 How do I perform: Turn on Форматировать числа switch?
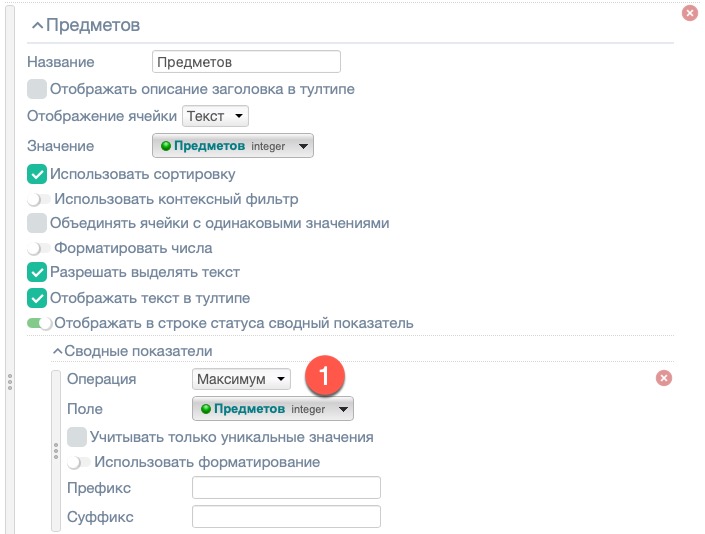(x=38, y=248)
